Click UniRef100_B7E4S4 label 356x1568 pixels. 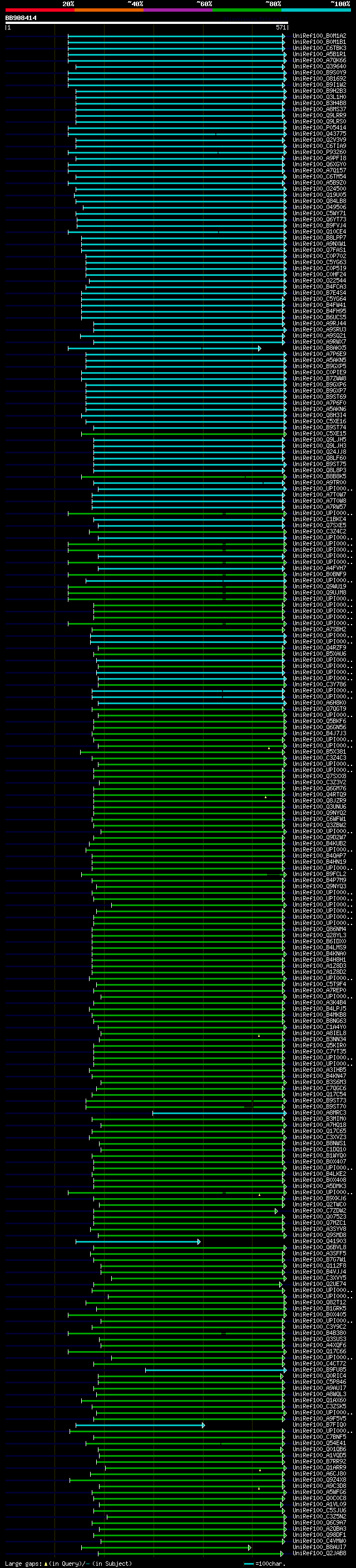click(319, 293)
